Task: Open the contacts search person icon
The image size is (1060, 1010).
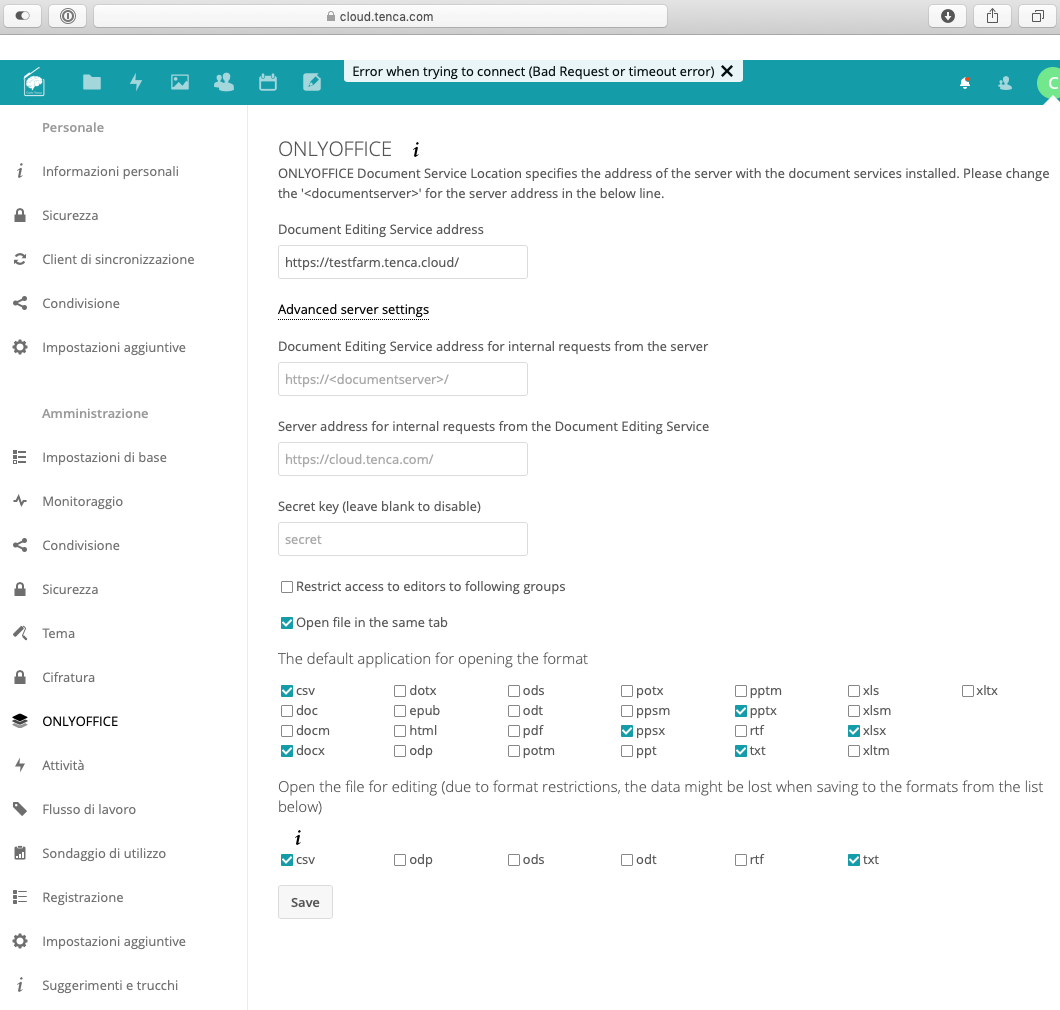Action: 1004,84
